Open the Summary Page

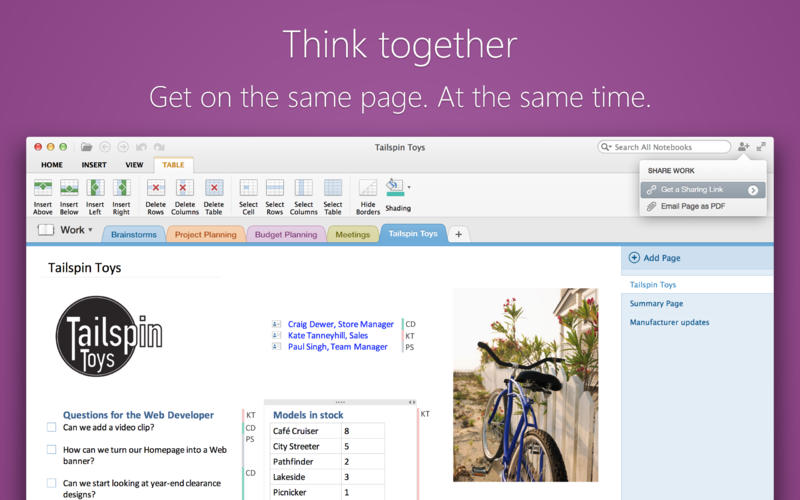656,304
